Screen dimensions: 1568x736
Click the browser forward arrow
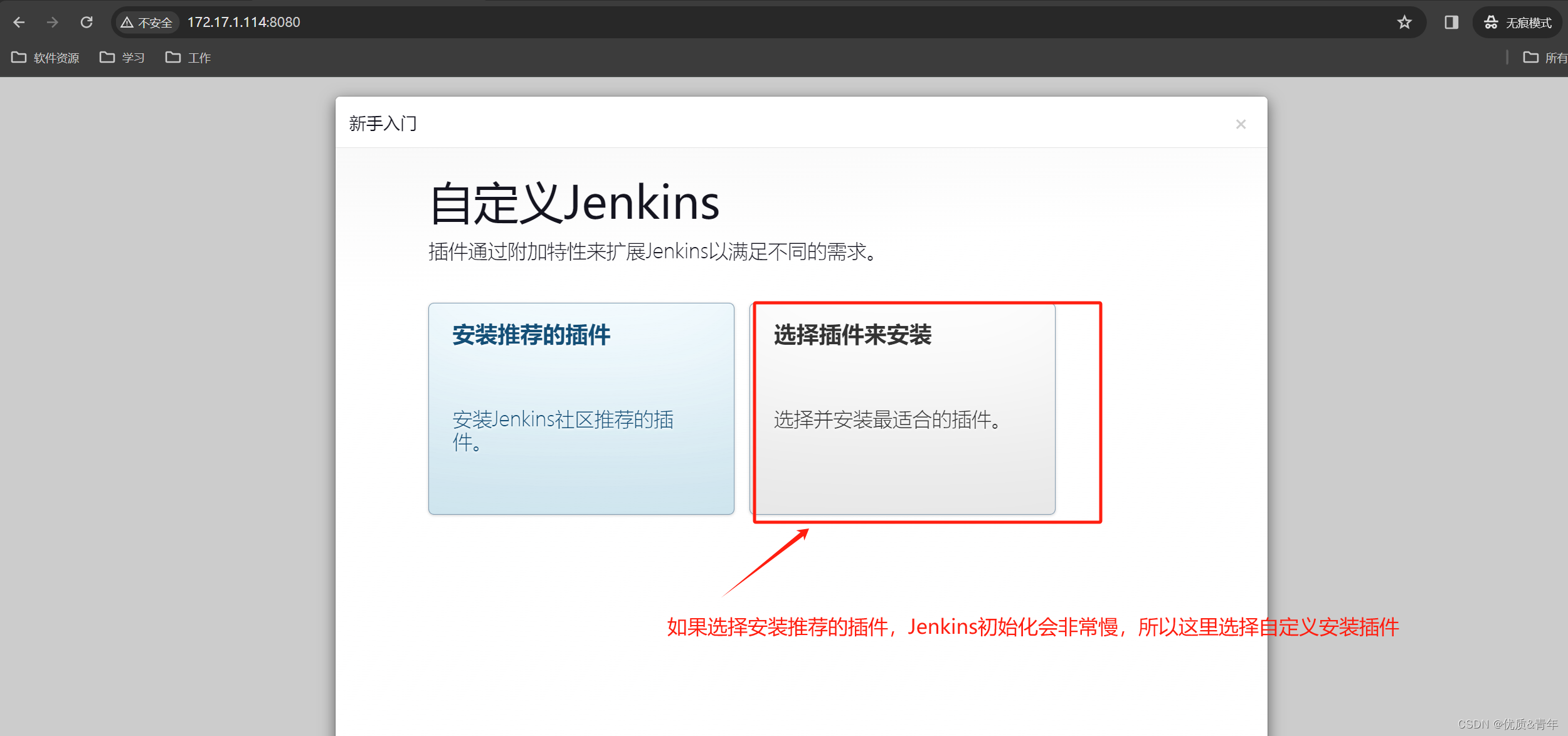[x=53, y=23]
